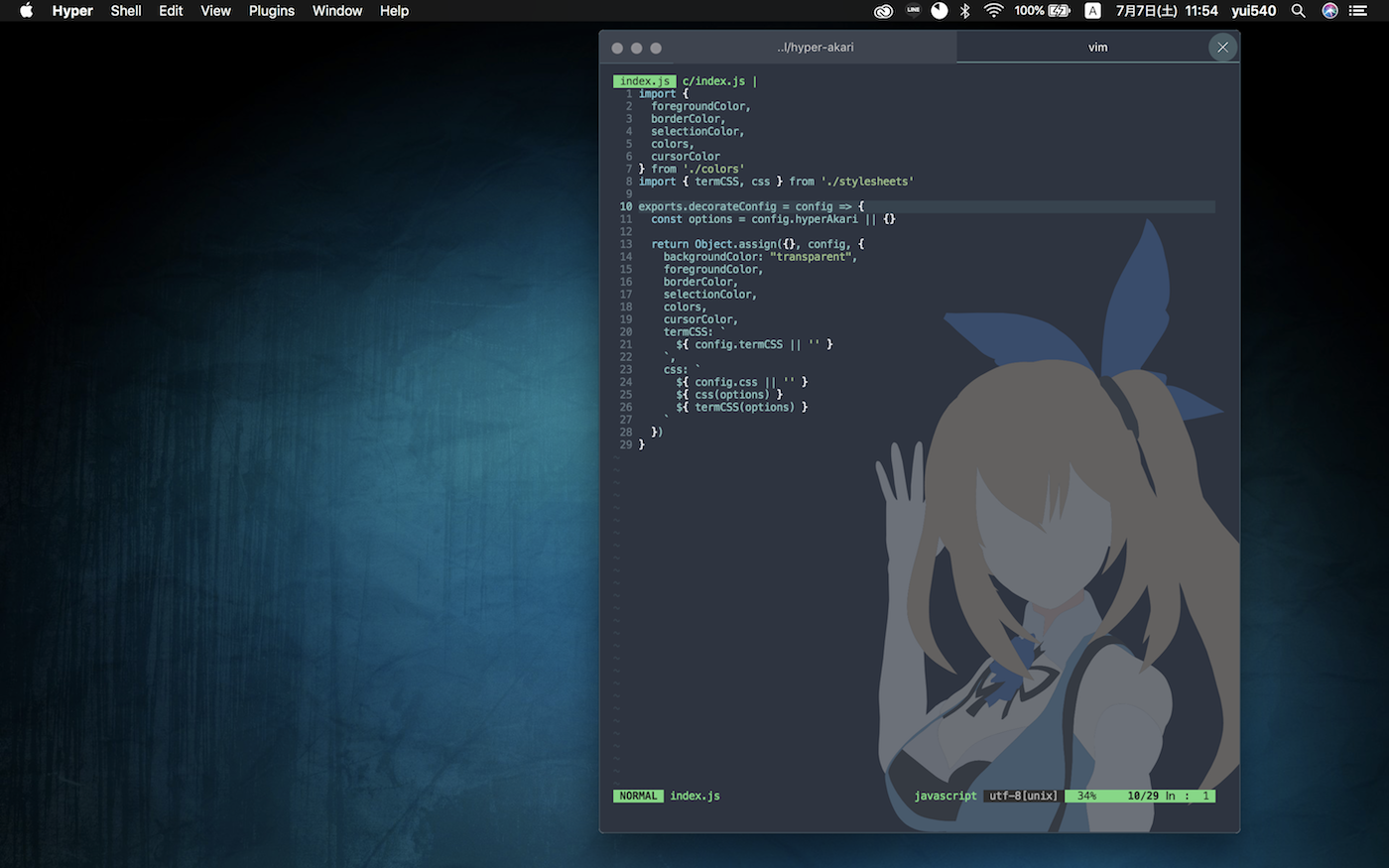The width and height of the screenshot is (1389, 868).
Task: Click the Hyper window close traffic light
Action: [x=617, y=48]
